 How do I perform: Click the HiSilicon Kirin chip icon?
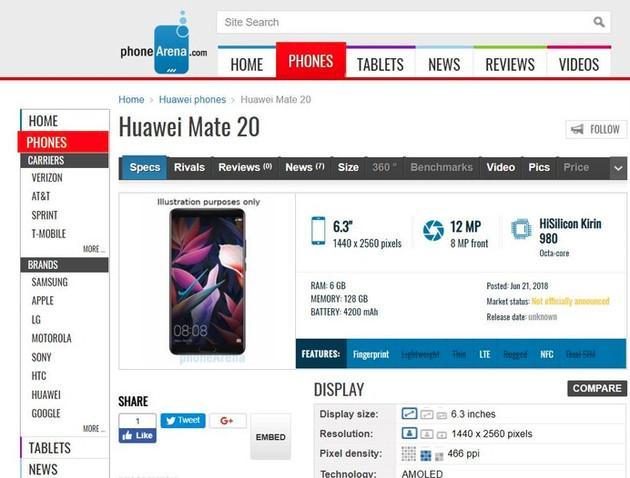[521, 229]
